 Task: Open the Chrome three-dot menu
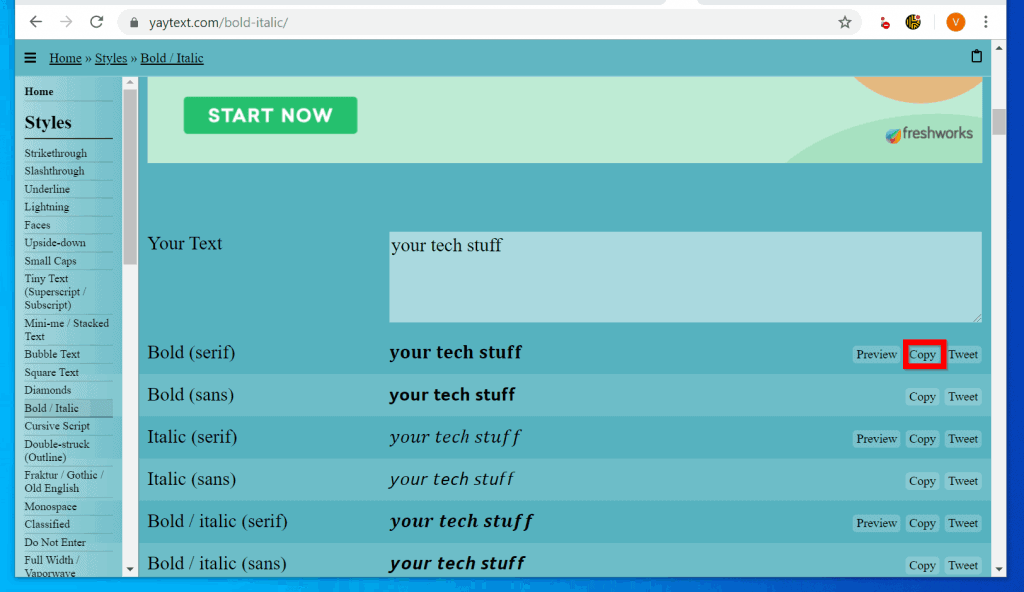pyautogui.click(x=985, y=22)
